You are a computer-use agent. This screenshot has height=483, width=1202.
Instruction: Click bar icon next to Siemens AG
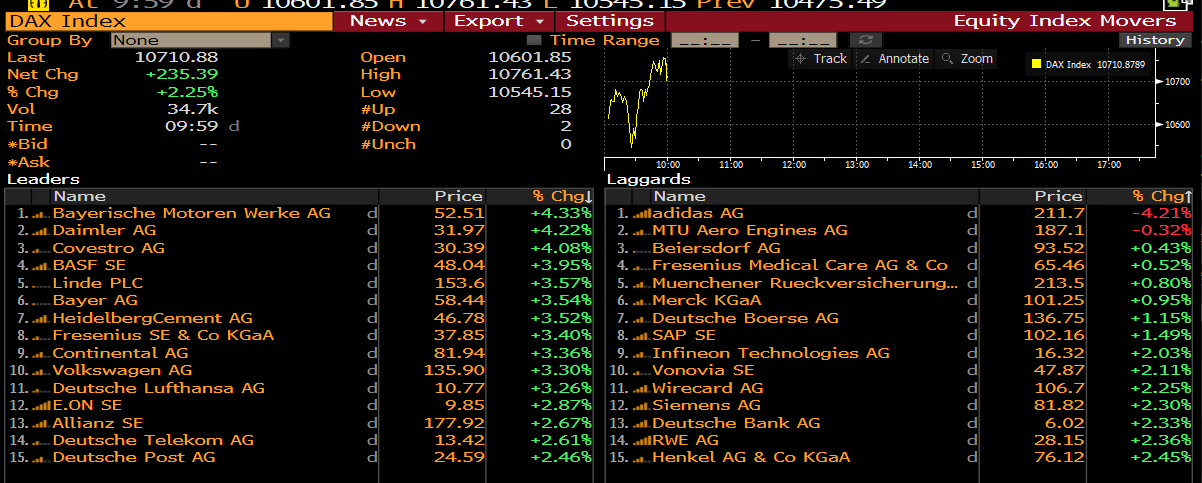pyautogui.click(x=642, y=406)
